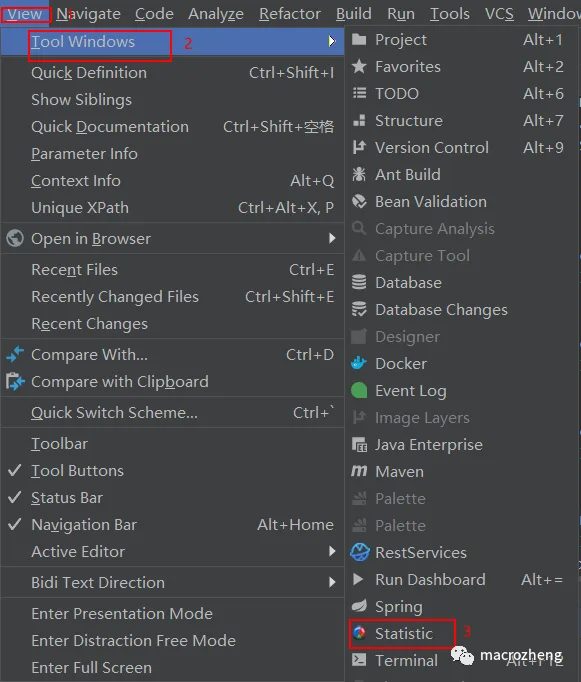Click the Favorites star icon
Image resolution: width=581 pixels, height=682 pixels.
(x=359, y=67)
